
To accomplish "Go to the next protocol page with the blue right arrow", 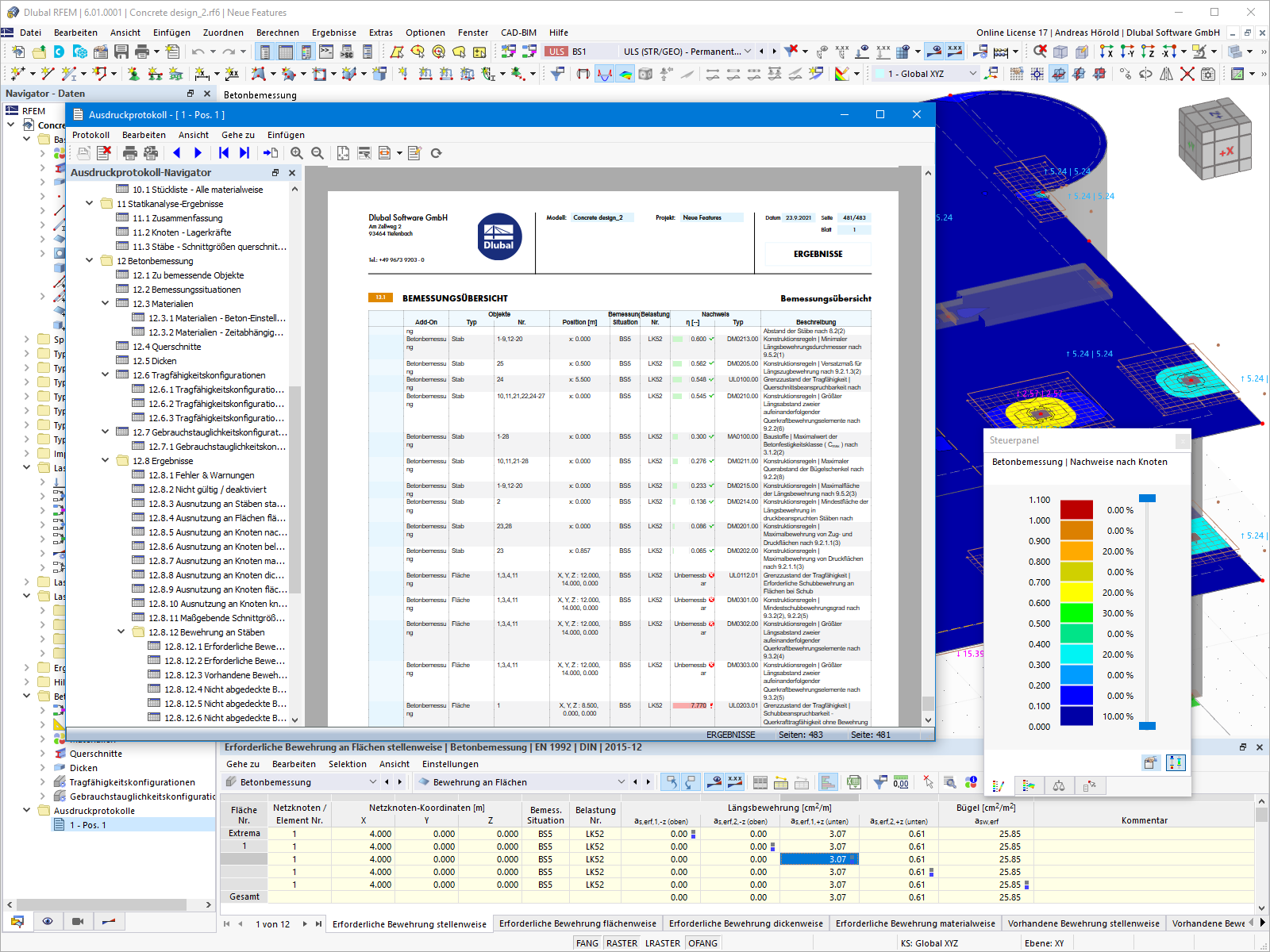I will pyautogui.click(x=198, y=153).
